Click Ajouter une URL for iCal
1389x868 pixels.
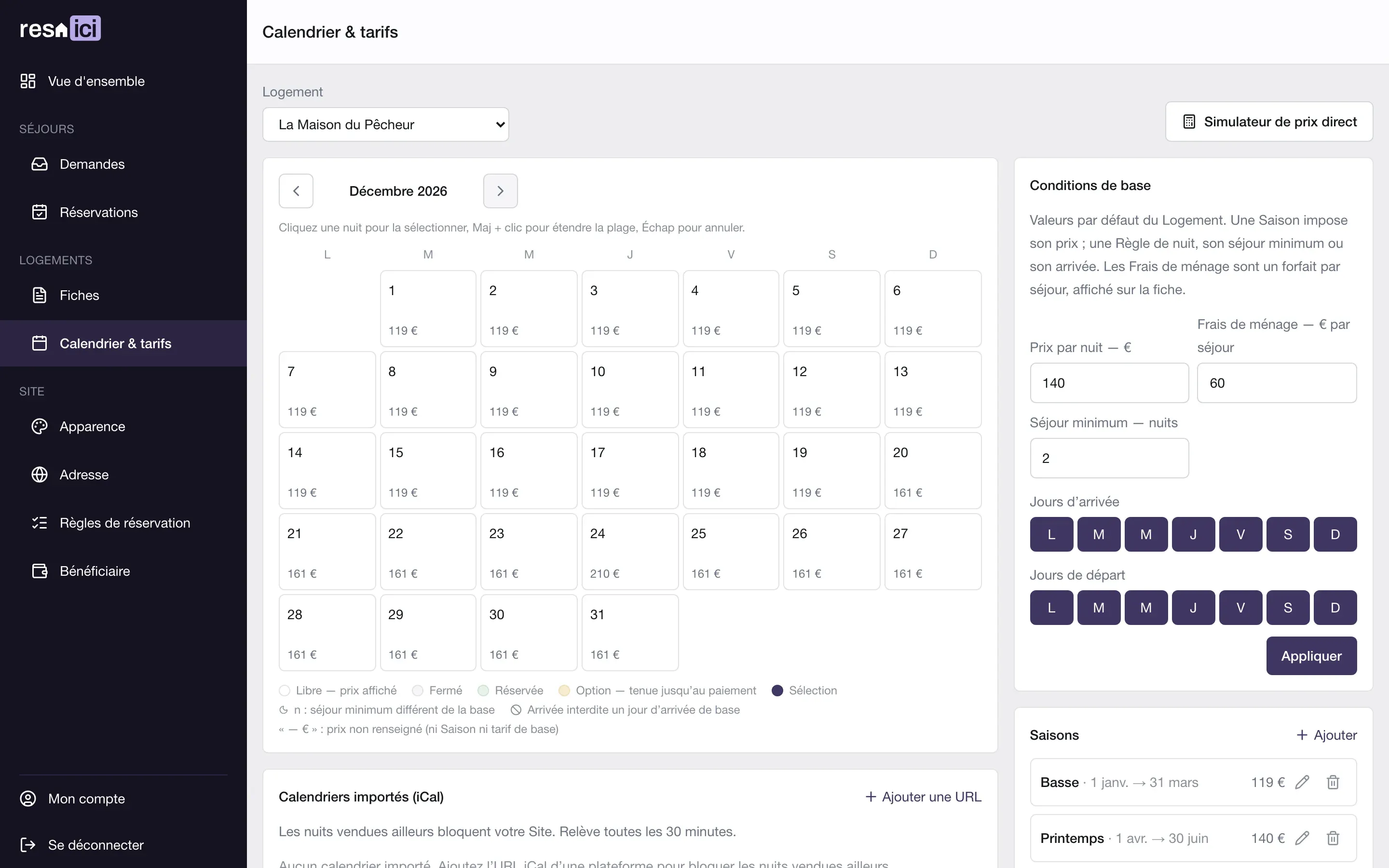pyautogui.click(x=923, y=797)
